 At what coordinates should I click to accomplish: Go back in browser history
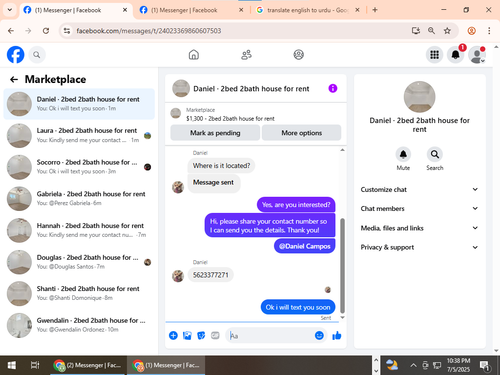point(11,31)
